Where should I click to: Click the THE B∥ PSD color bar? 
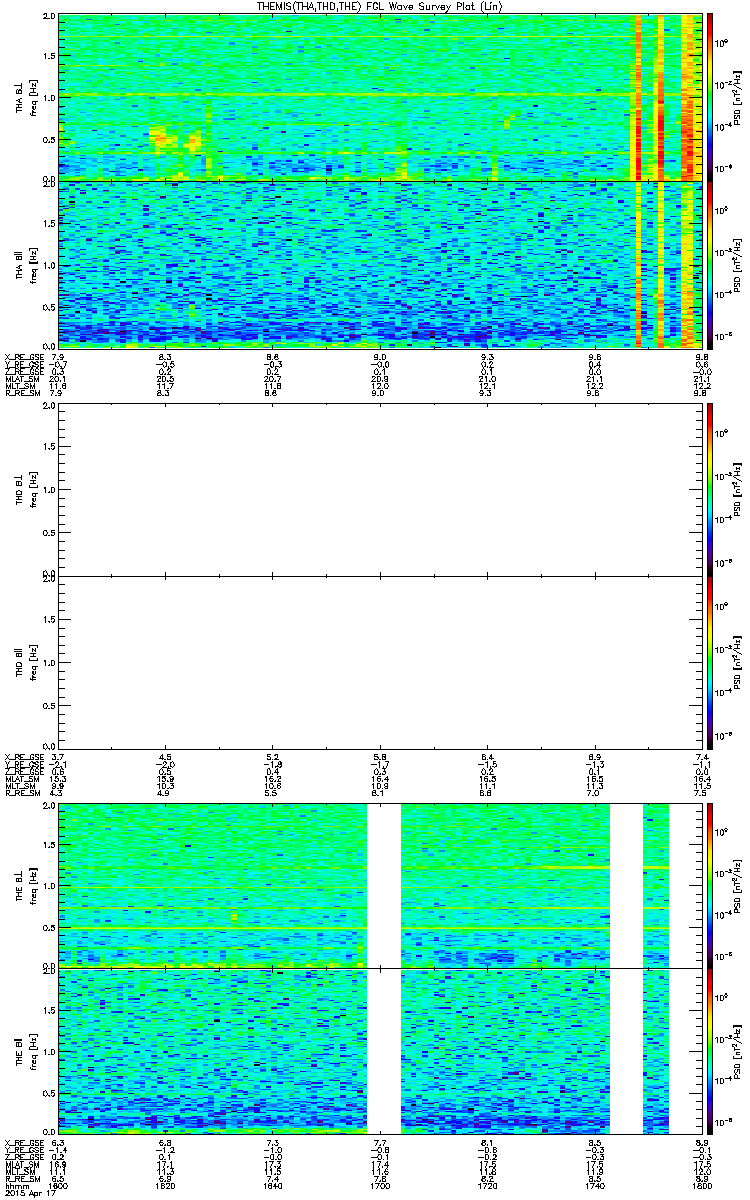tap(711, 1050)
